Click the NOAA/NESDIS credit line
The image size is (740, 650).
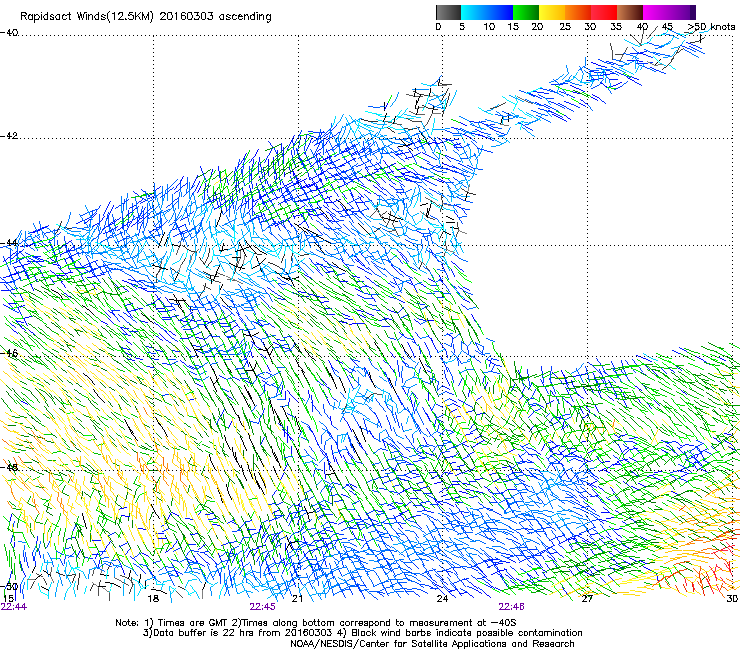(432, 644)
